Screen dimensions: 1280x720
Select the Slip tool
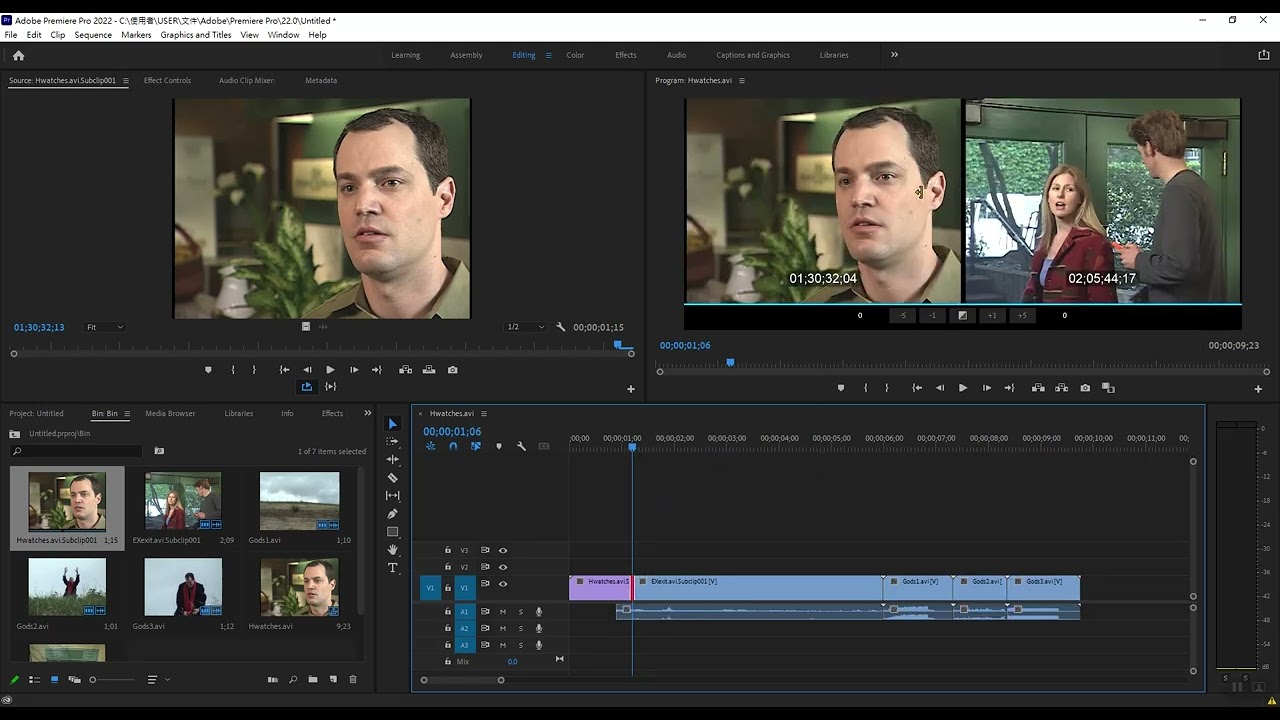(x=392, y=495)
